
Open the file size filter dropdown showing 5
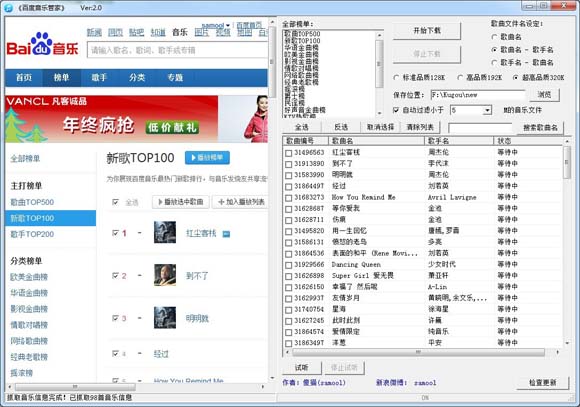tap(488, 110)
